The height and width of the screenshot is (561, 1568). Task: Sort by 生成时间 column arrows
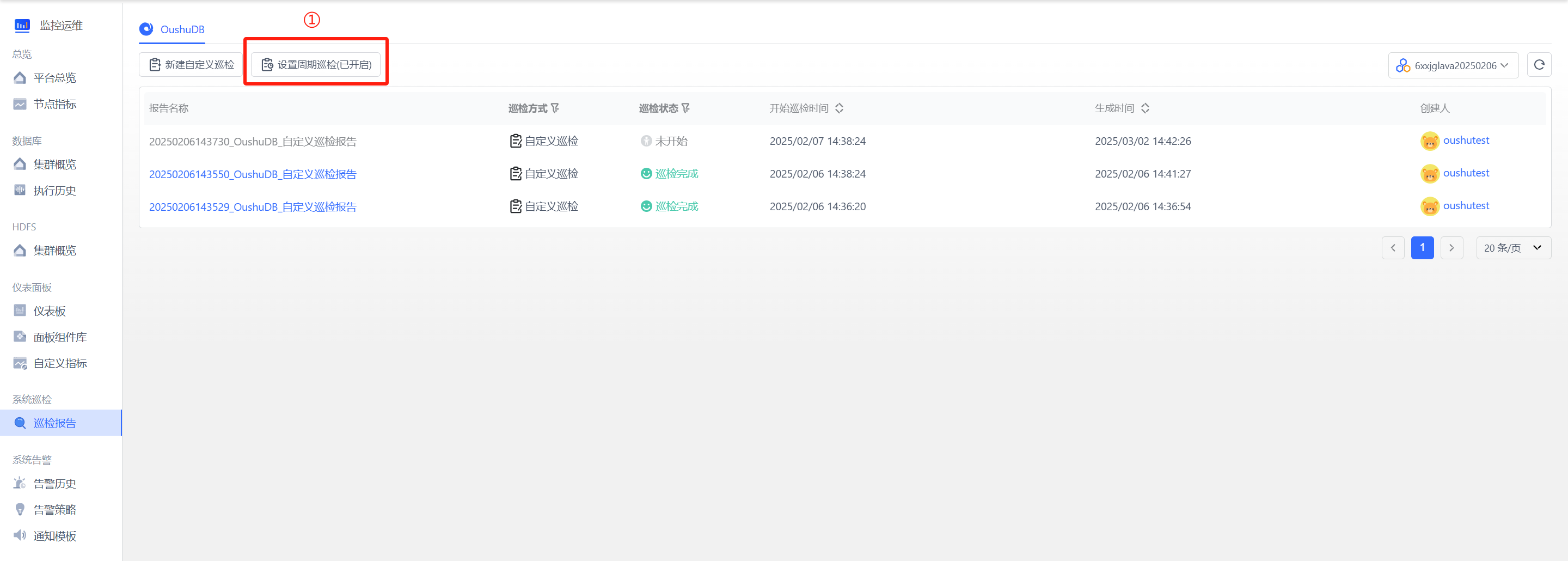tap(1145, 108)
